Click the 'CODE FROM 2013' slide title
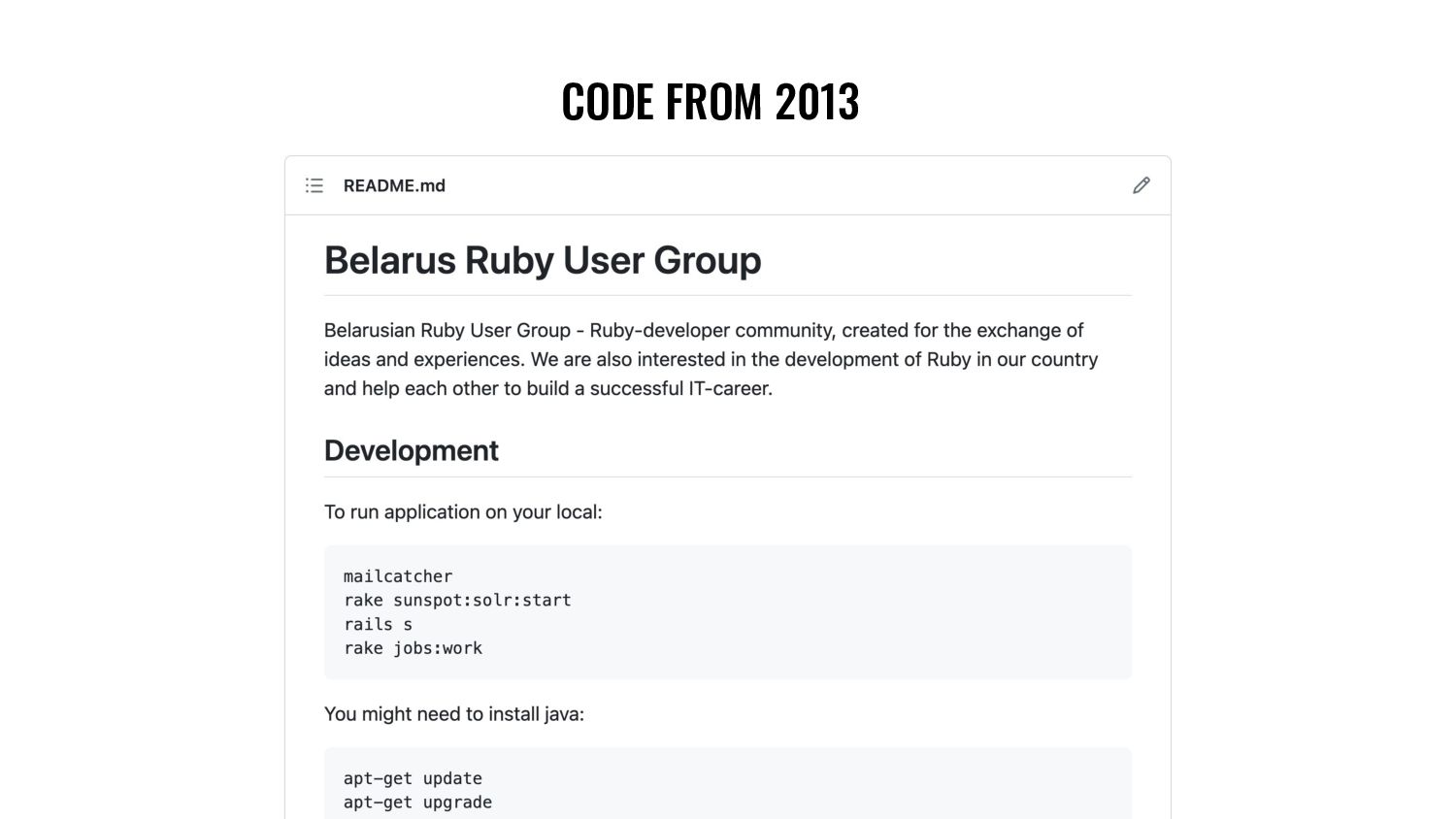The width and height of the screenshot is (1456, 819). 711,101
